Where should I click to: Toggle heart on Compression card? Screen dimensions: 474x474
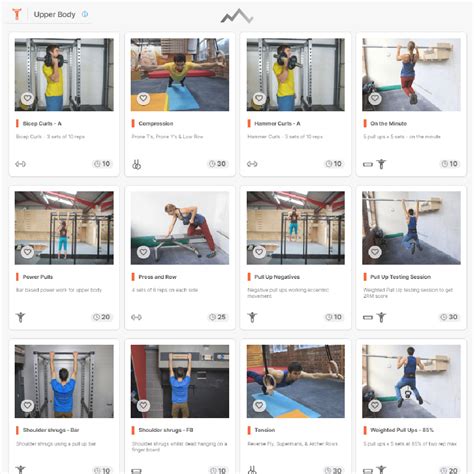(143, 98)
